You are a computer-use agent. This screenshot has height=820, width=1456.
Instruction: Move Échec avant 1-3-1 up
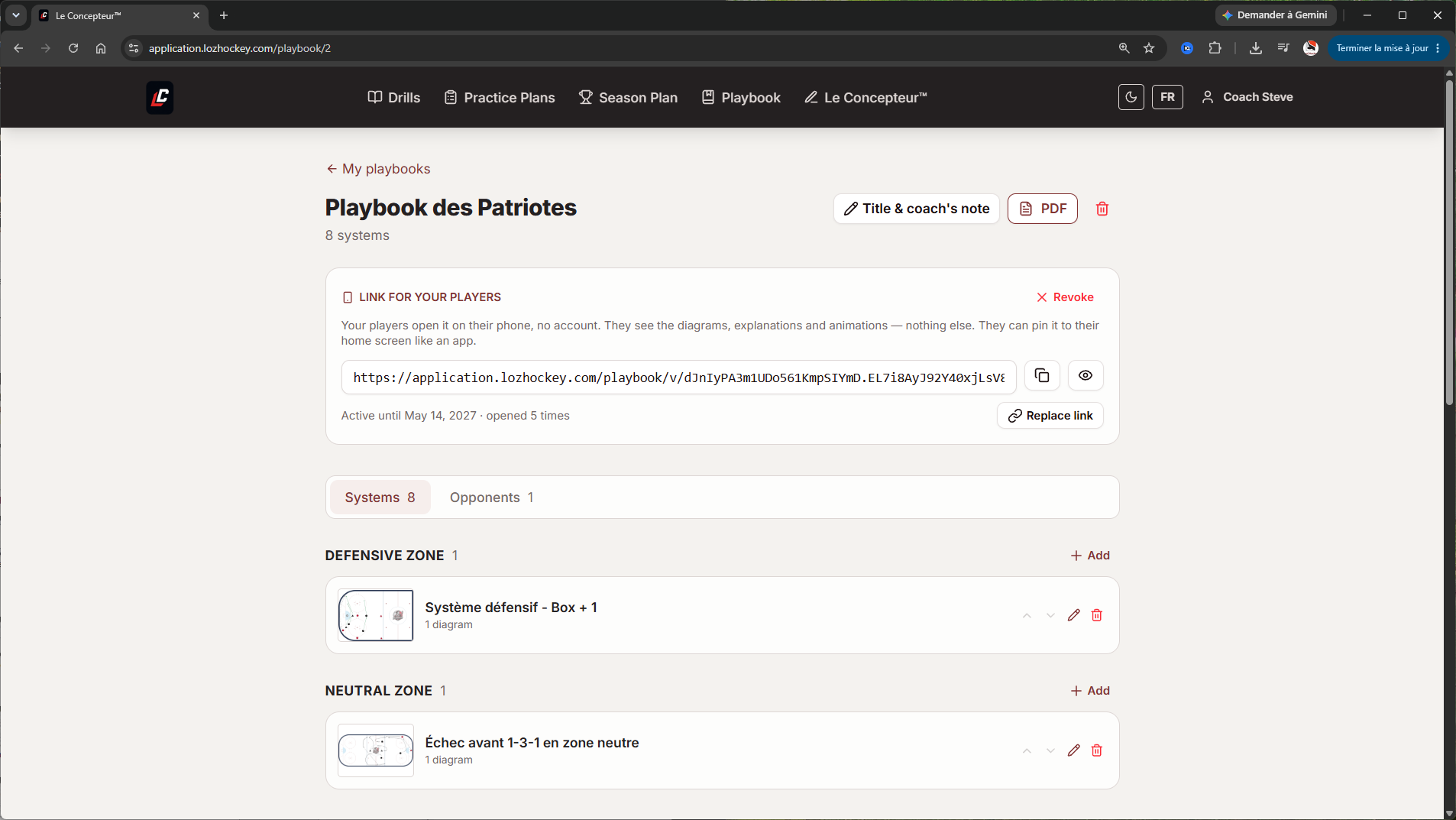[x=1027, y=751]
